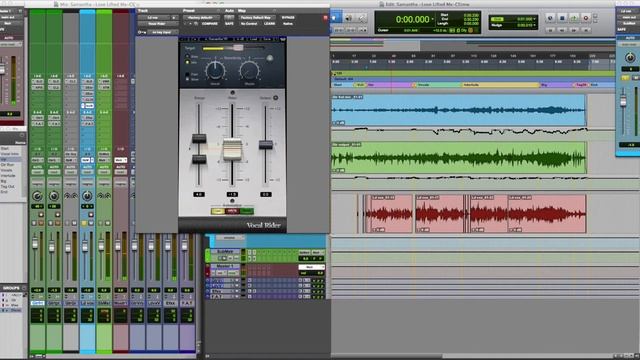Click the Record button in the Edit transport
The width and height of the screenshot is (640, 360).
point(586,18)
